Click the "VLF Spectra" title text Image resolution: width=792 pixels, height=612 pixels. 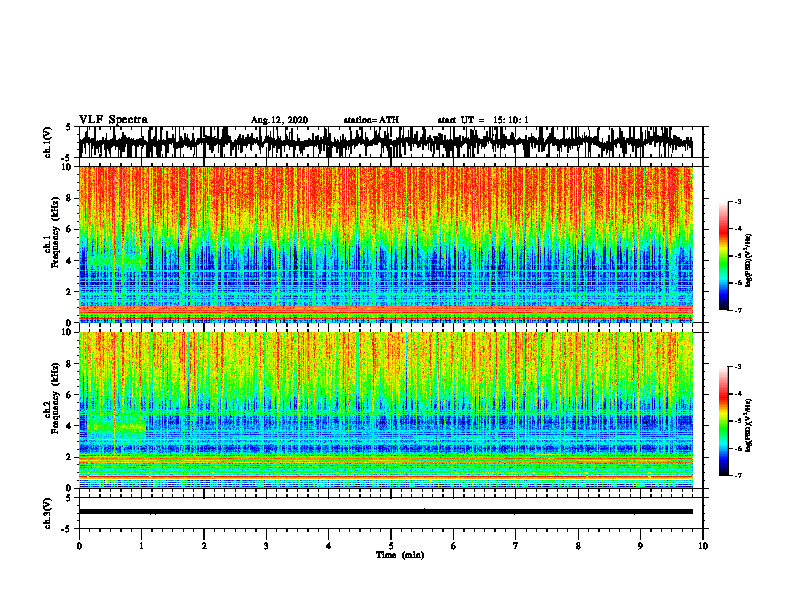click(x=113, y=120)
